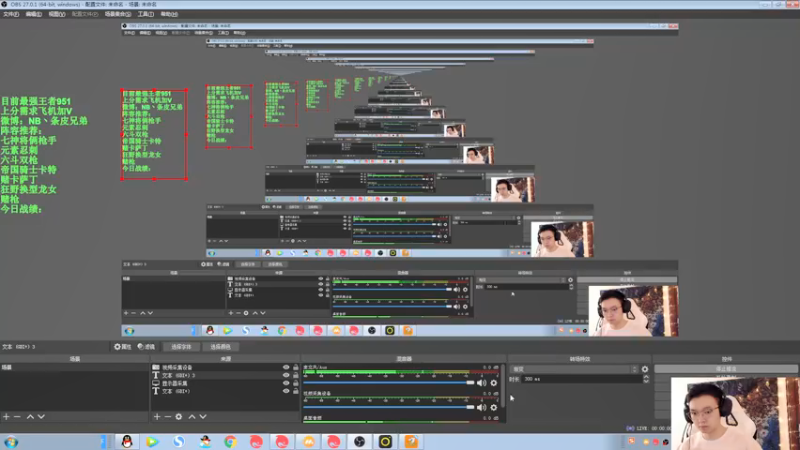
Task: Toggle visibility eye for 文本 (GDI+) 3 source
Action: click(x=286, y=375)
